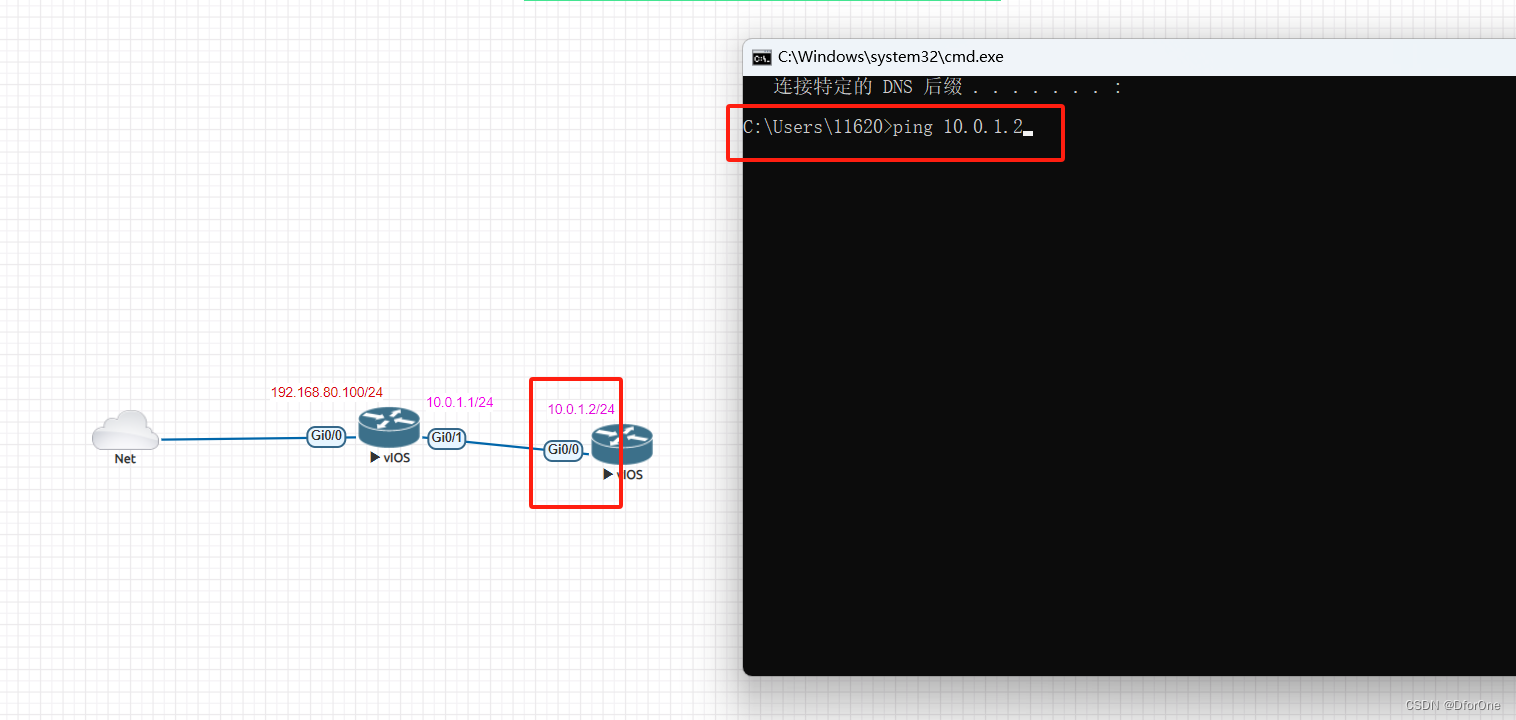Image resolution: width=1516 pixels, height=720 pixels.
Task: Select the 192.168.80.100/24 address label
Action: (x=327, y=392)
